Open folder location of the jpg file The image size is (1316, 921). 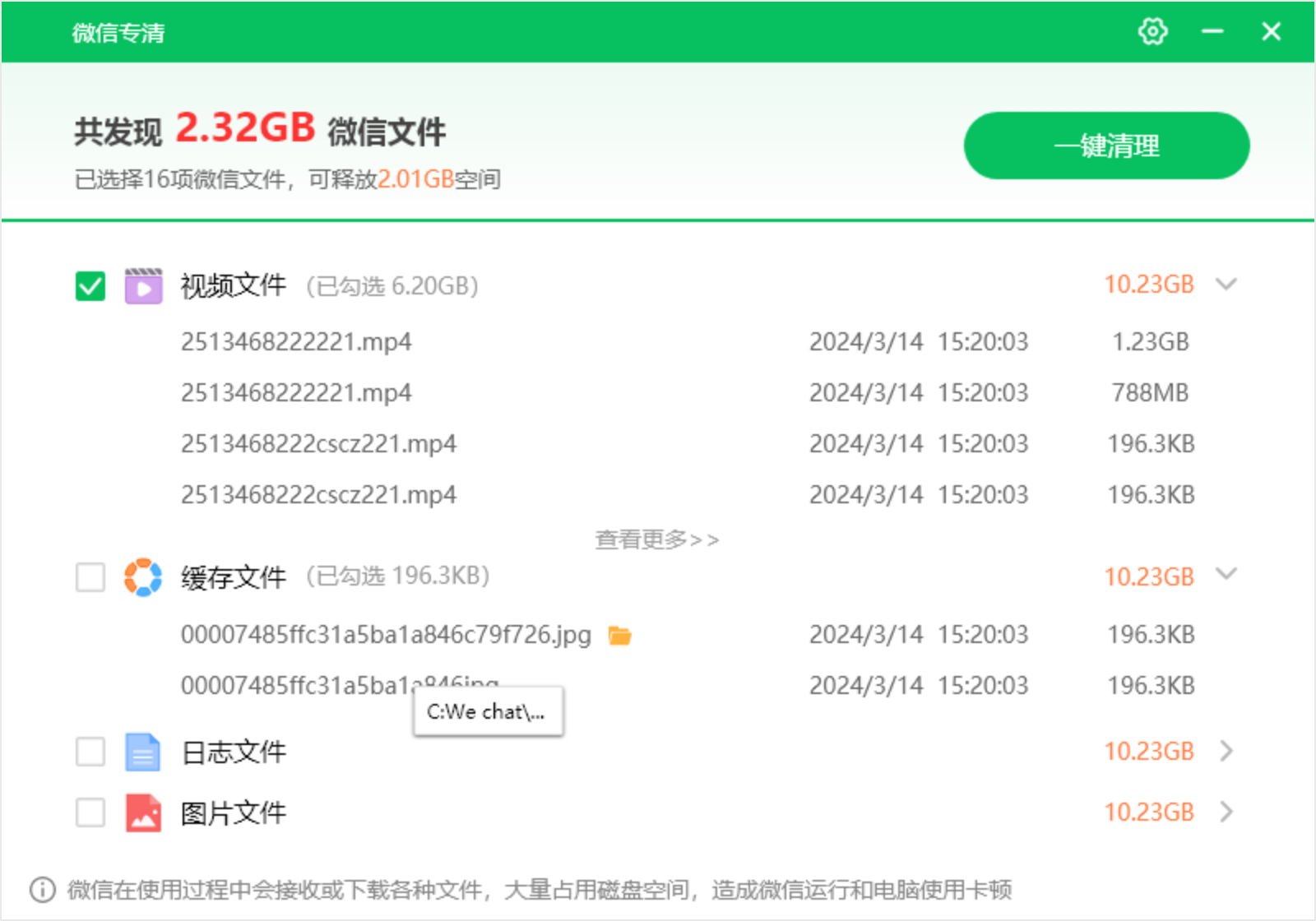tap(619, 636)
